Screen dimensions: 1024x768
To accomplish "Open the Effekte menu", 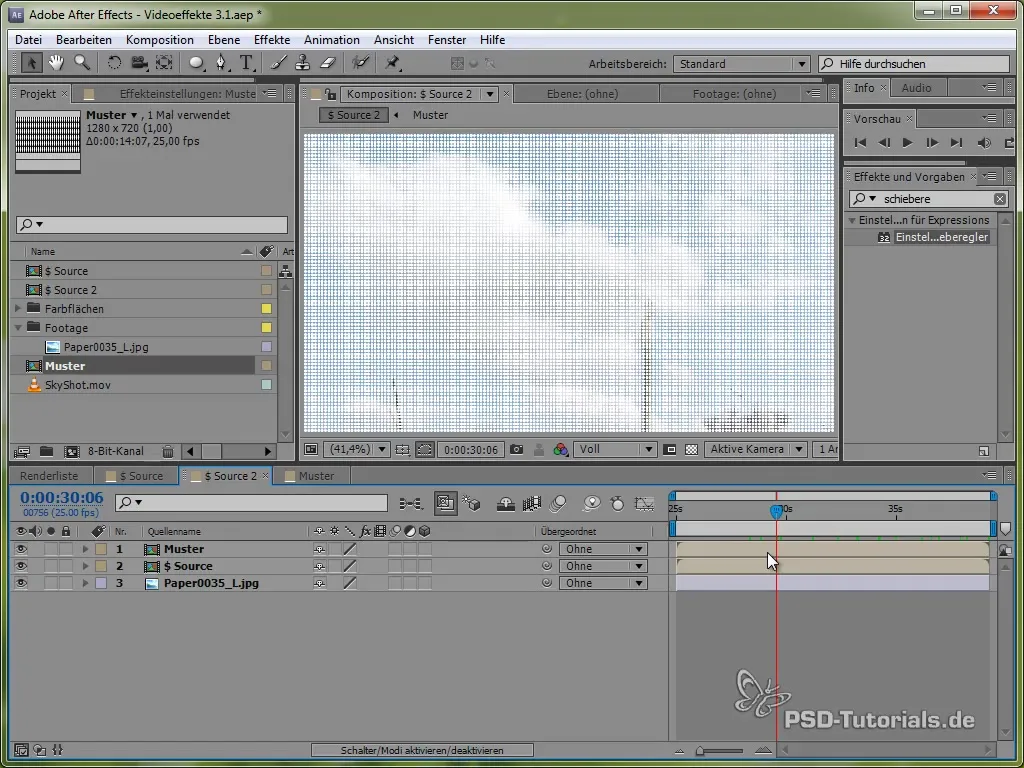I will (272, 40).
